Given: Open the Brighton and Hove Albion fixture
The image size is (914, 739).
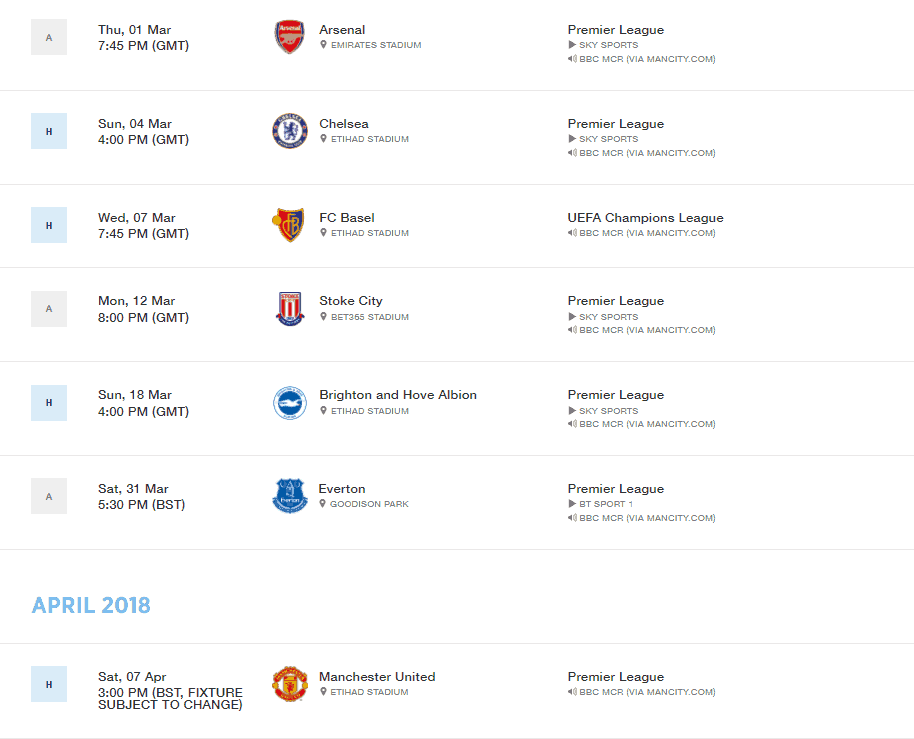Looking at the screenshot, I should click(398, 395).
